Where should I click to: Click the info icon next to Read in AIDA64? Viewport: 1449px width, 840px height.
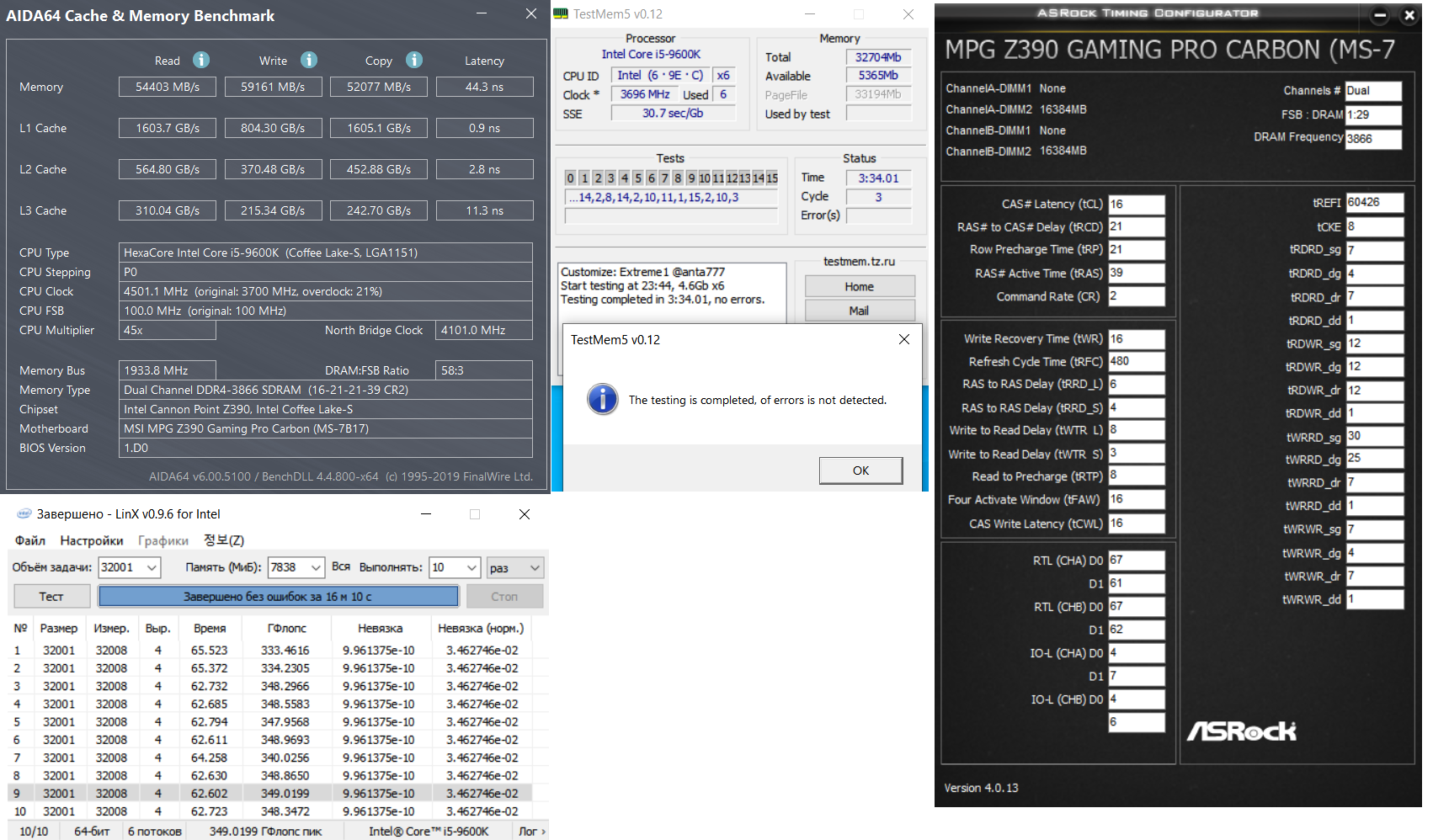tap(201, 60)
